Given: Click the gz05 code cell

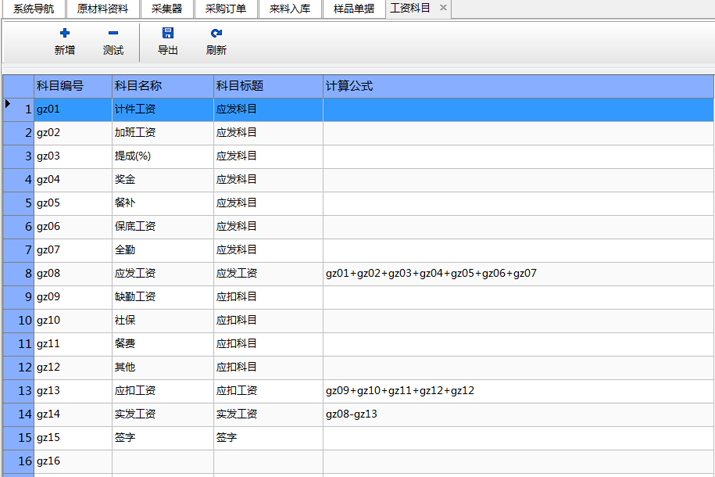Looking at the screenshot, I should [73, 203].
